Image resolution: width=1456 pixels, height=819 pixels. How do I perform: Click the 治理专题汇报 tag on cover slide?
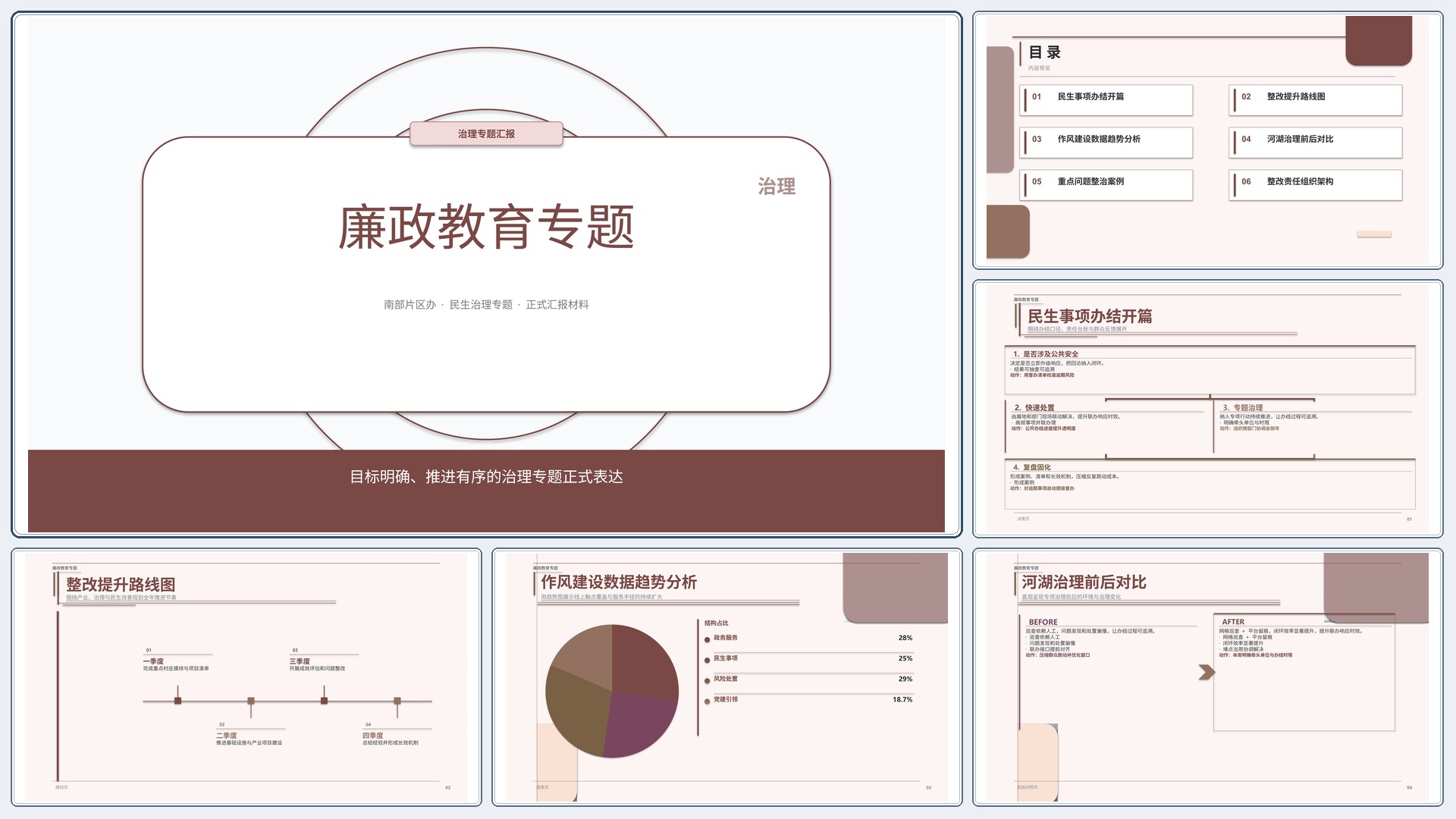point(486,133)
